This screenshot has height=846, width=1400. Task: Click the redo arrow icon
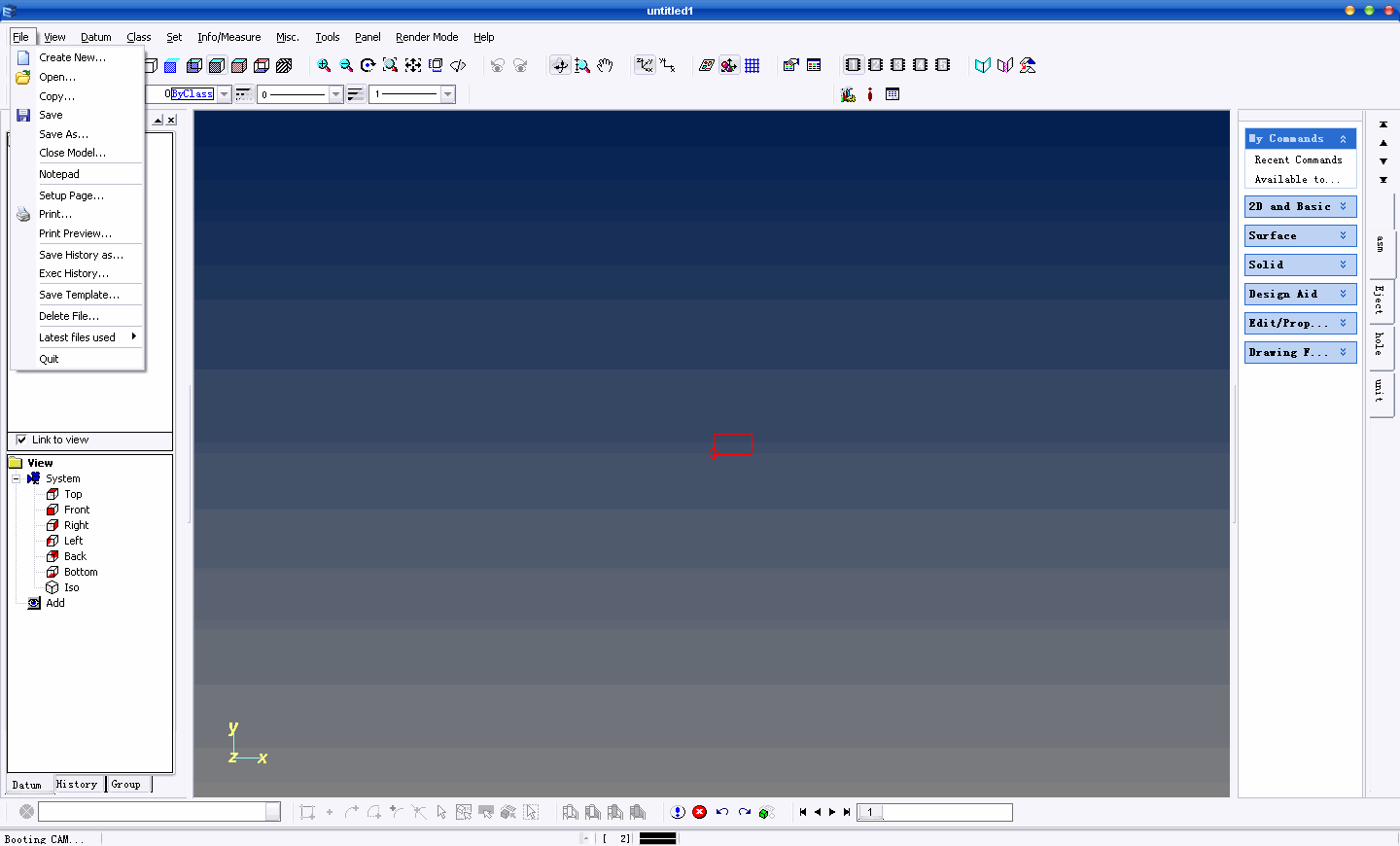point(745,812)
